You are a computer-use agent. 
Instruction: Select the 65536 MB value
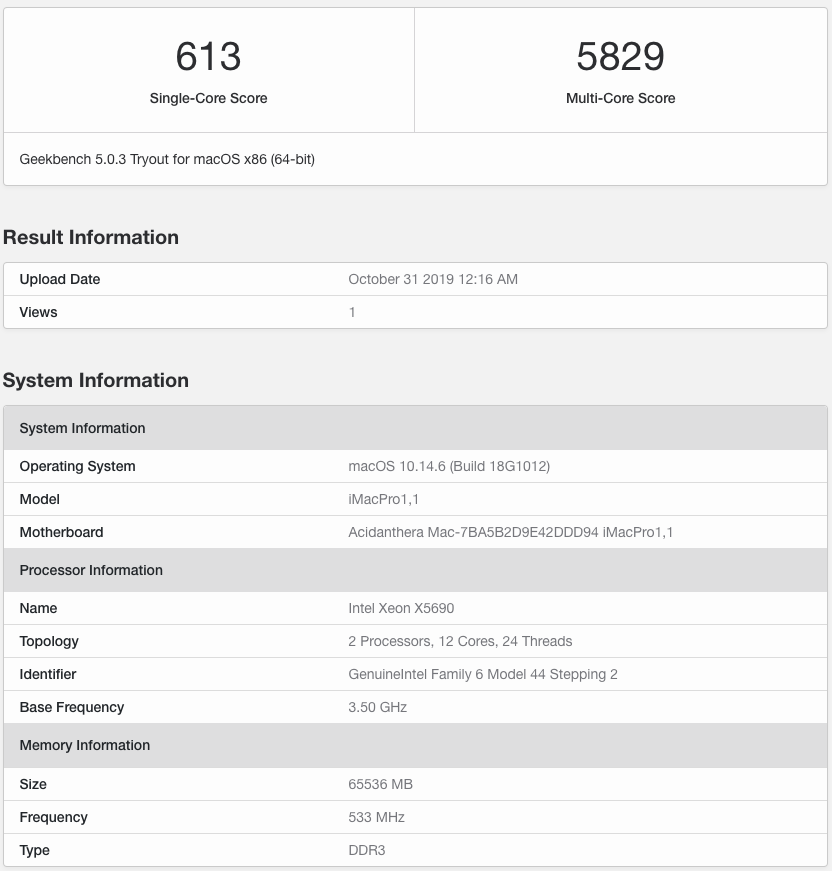click(380, 784)
